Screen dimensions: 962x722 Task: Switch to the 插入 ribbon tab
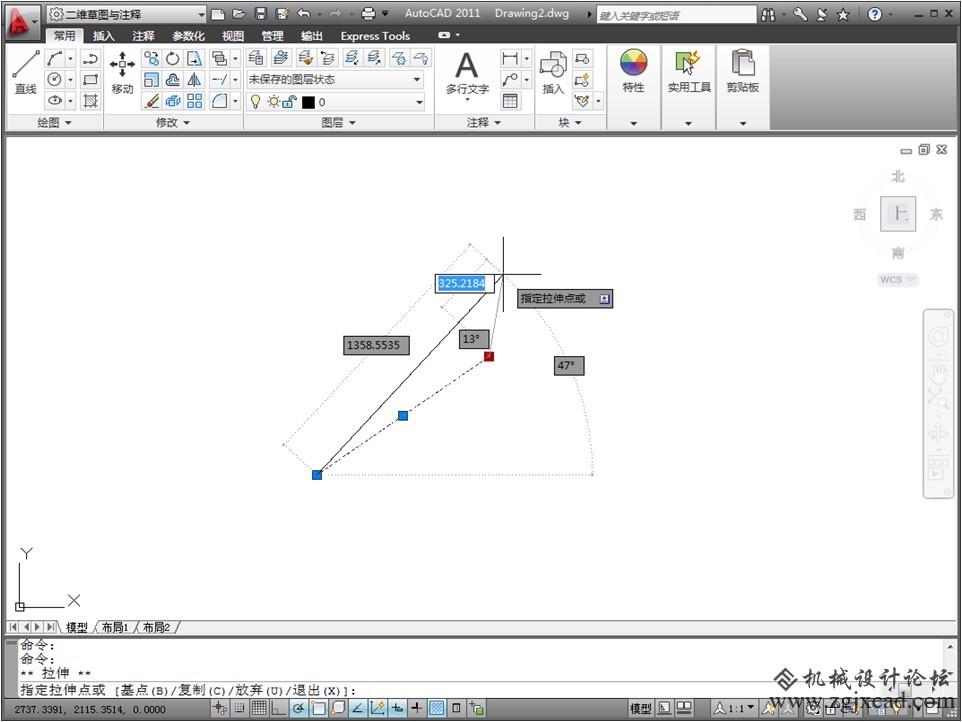coord(103,36)
